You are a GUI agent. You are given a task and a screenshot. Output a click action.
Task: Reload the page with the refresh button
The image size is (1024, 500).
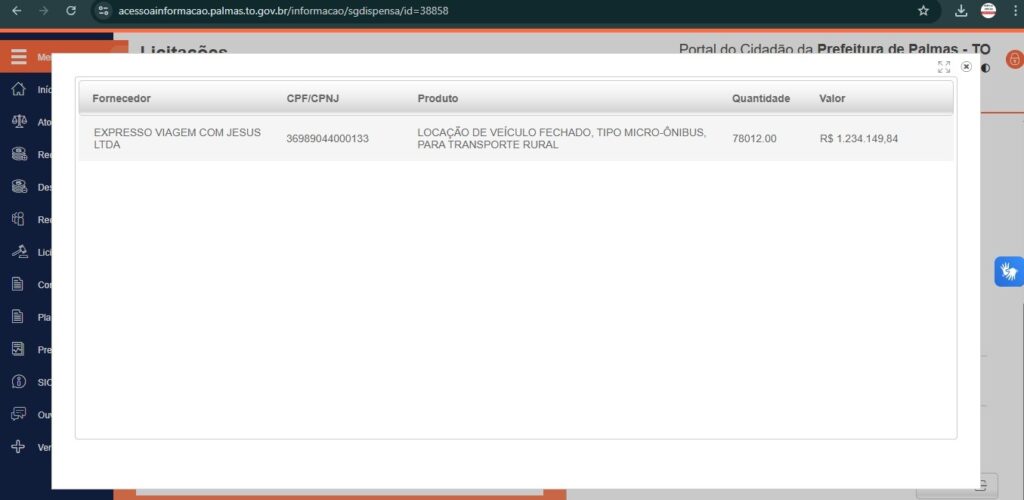[70, 10]
